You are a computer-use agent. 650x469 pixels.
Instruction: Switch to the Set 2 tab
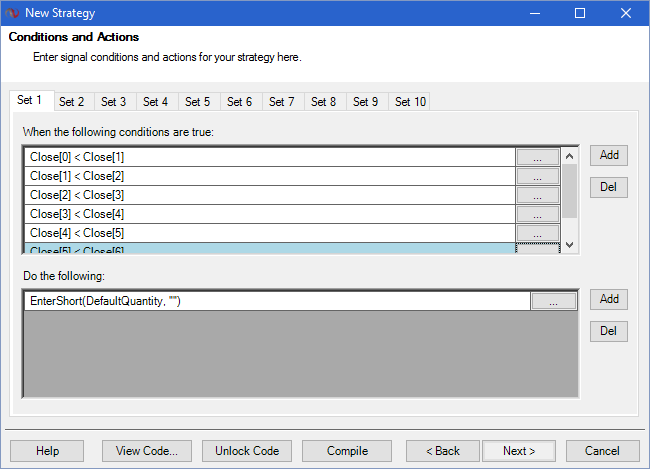tap(71, 102)
